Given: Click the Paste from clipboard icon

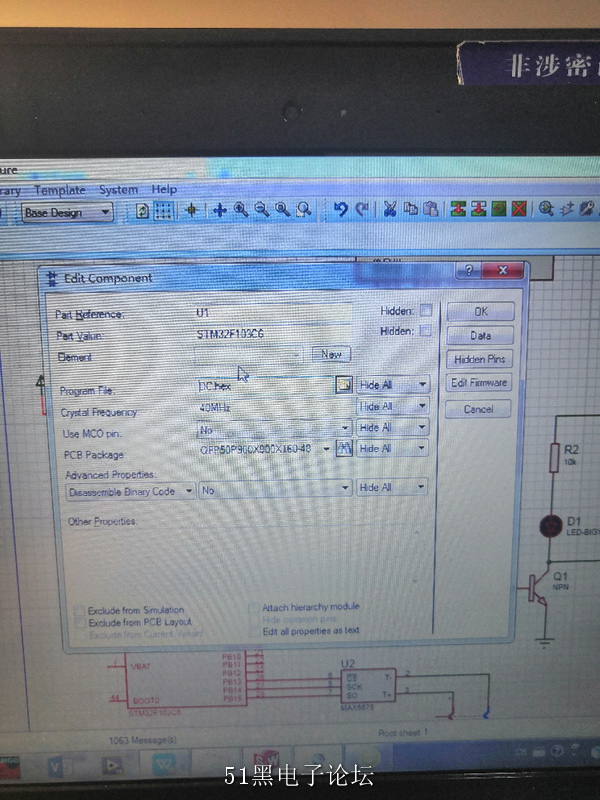Looking at the screenshot, I should click(431, 208).
